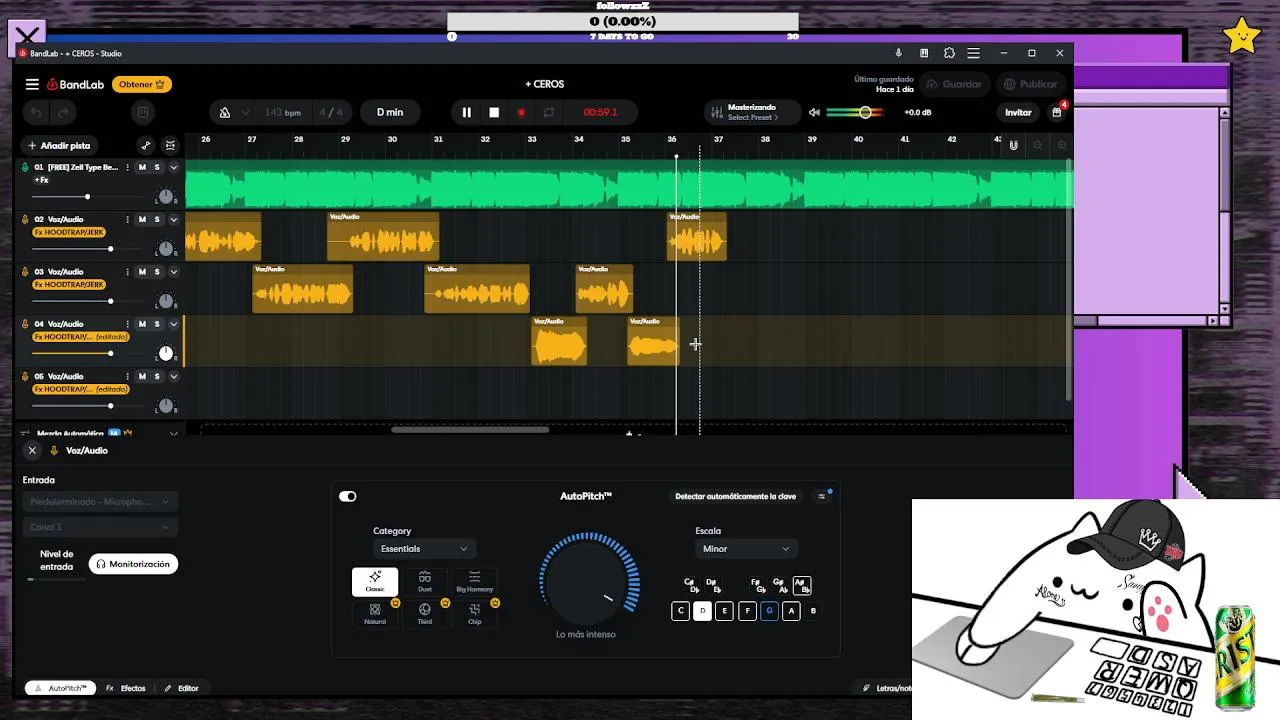Image resolution: width=1280 pixels, height=720 pixels.
Task: Mute track 04 Voz/Audio
Action: pos(142,324)
